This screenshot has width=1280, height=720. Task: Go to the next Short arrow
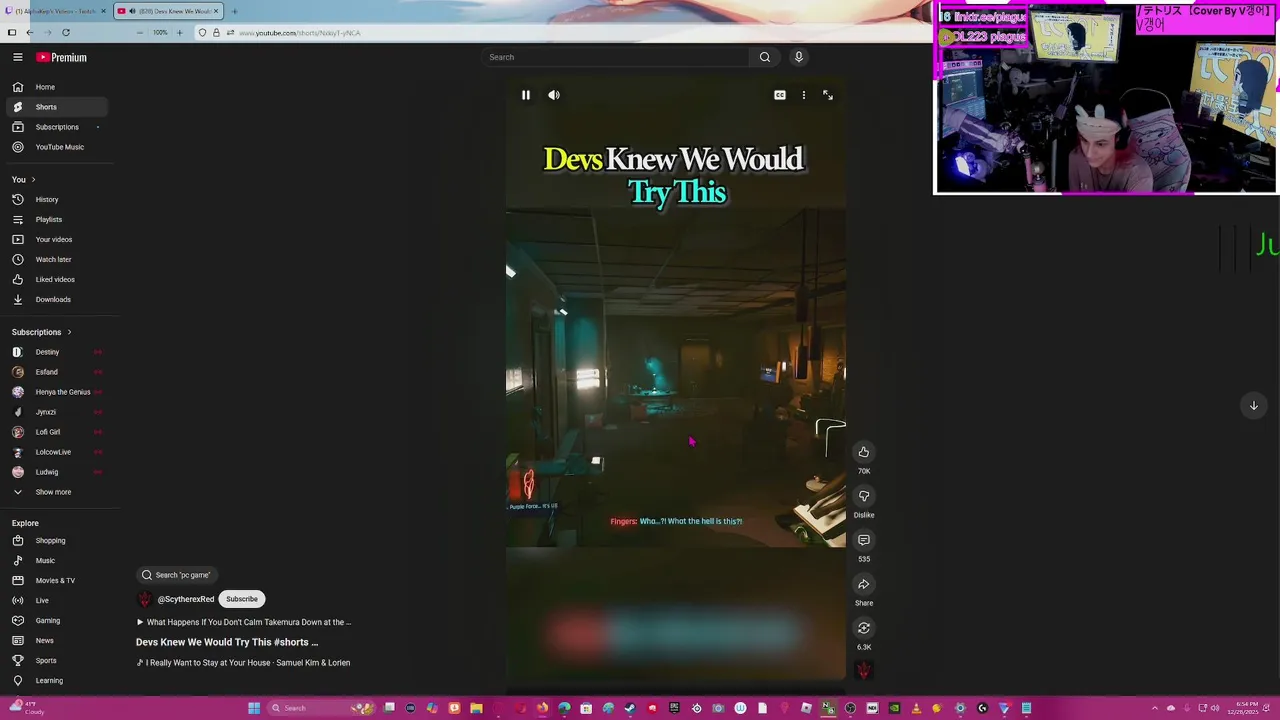tap(1253, 405)
